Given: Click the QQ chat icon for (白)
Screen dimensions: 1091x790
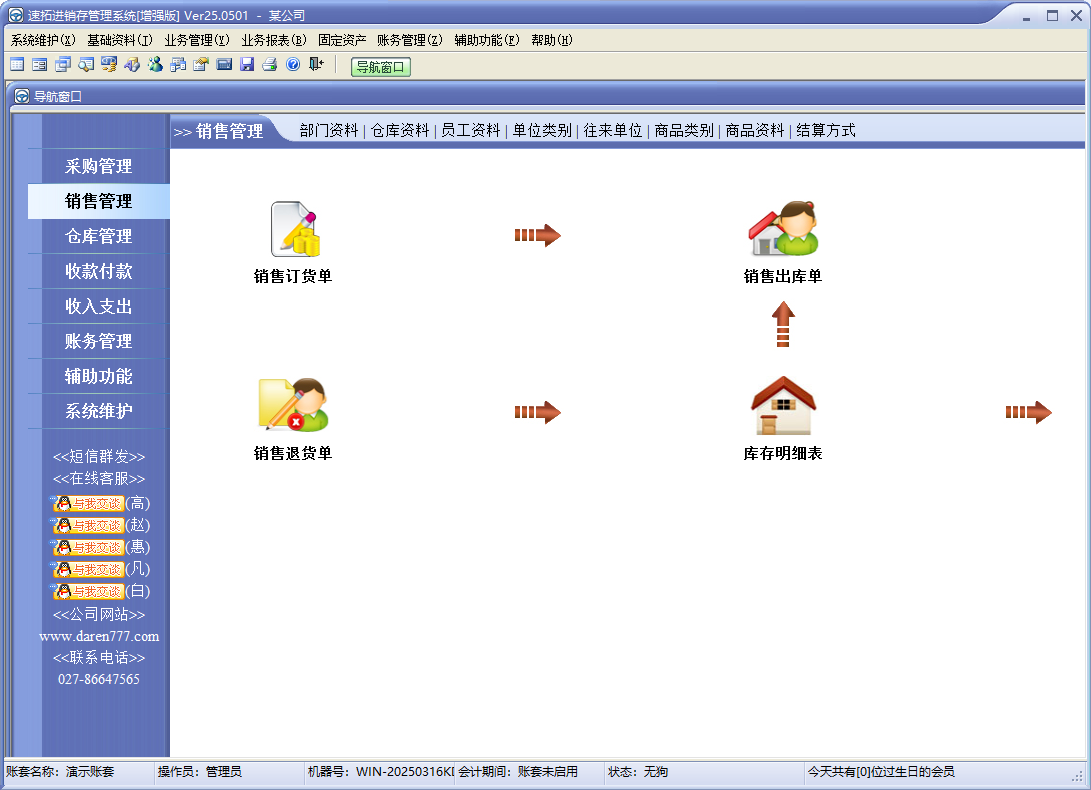Looking at the screenshot, I should pyautogui.click(x=88, y=592).
